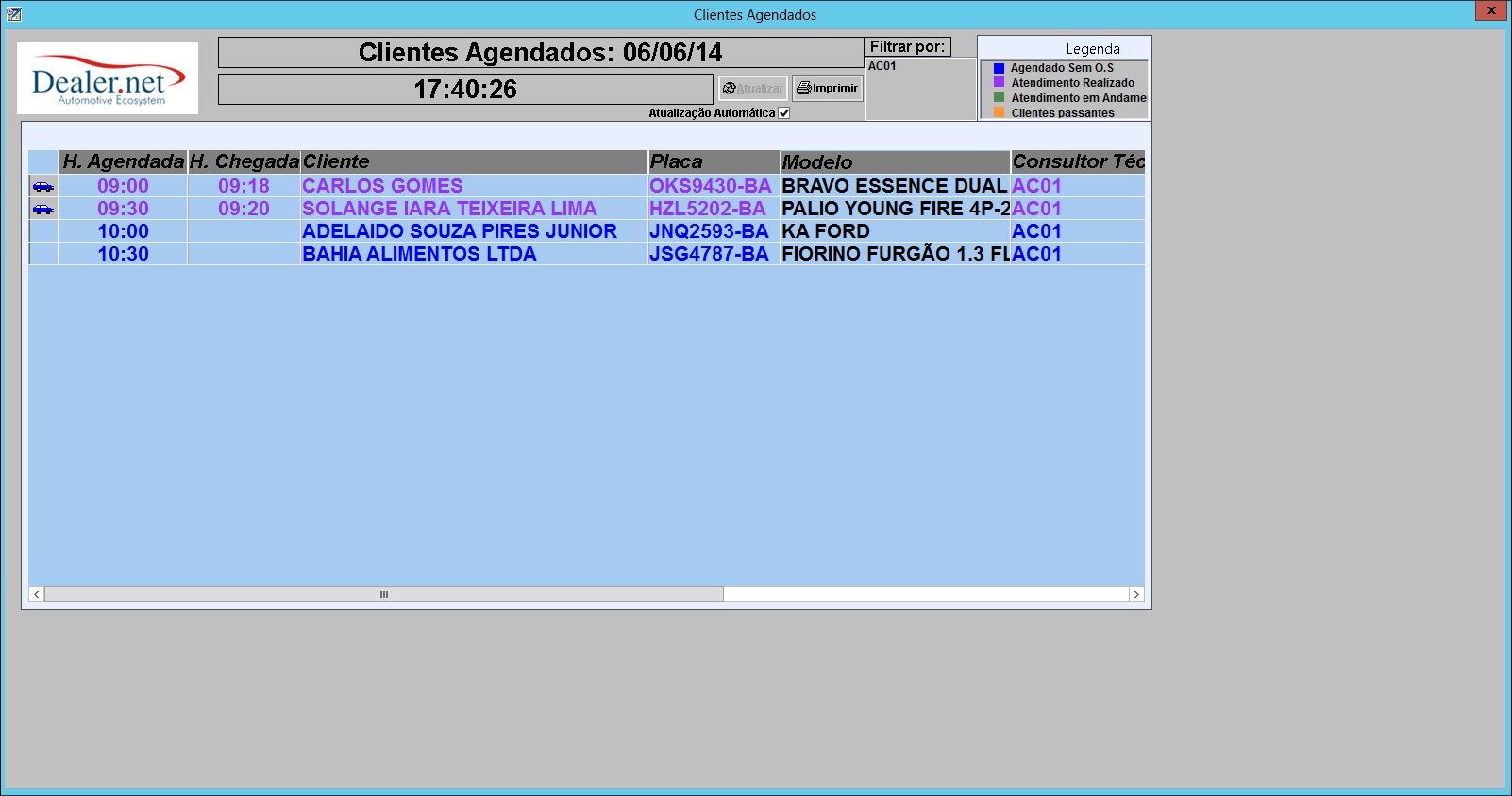Select client CARLOS GOMES
Image resolution: width=1512 pixels, height=796 pixels.
pos(382,186)
